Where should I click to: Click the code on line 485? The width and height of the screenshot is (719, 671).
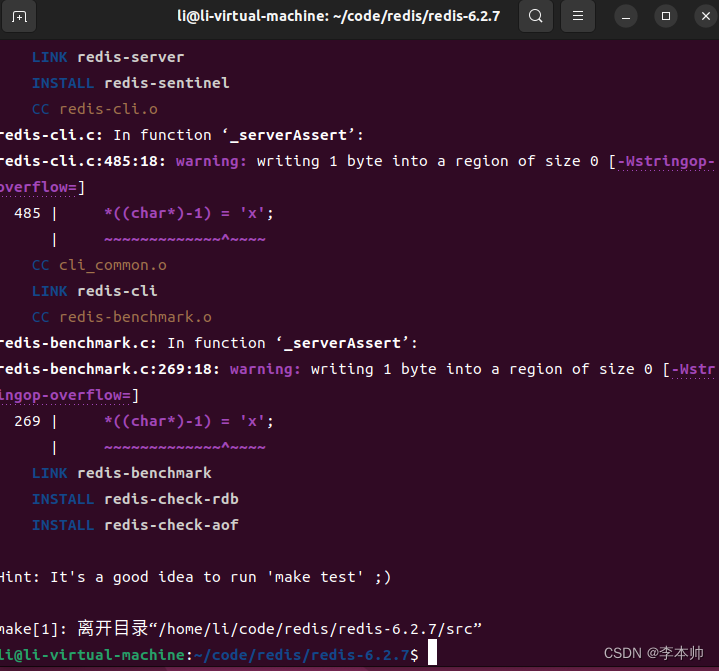(188, 213)
